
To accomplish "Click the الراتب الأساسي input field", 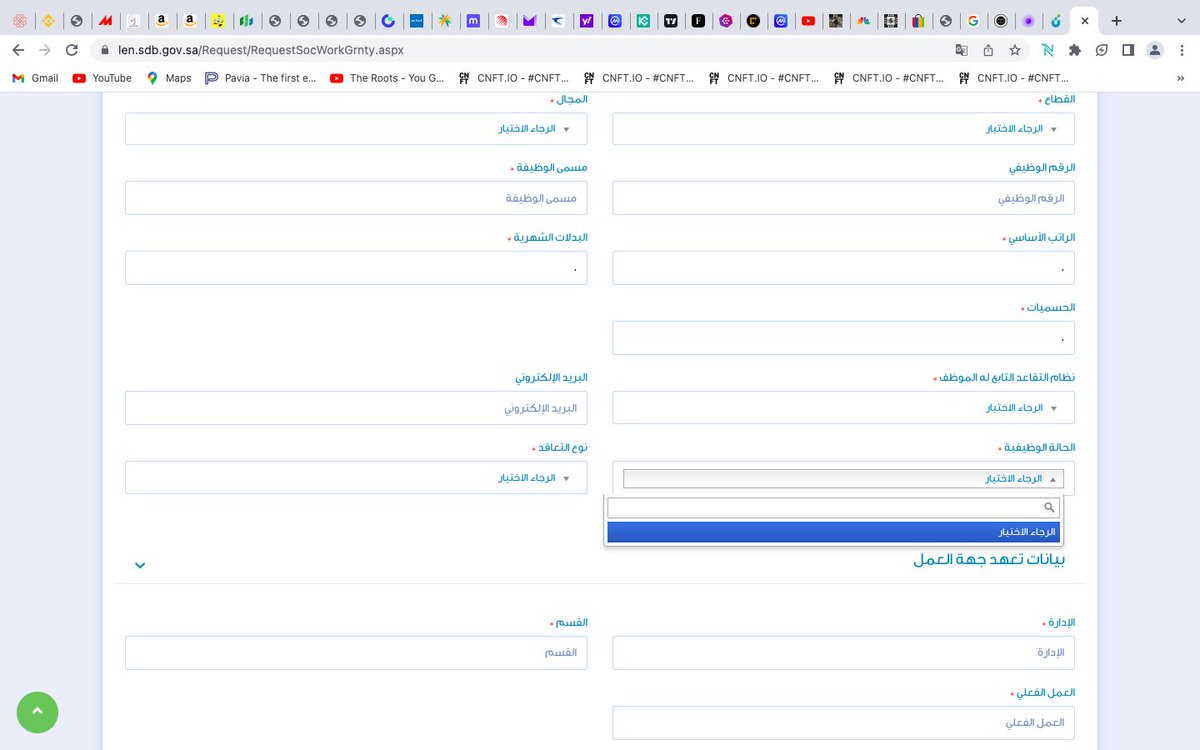I will [843, 268].
